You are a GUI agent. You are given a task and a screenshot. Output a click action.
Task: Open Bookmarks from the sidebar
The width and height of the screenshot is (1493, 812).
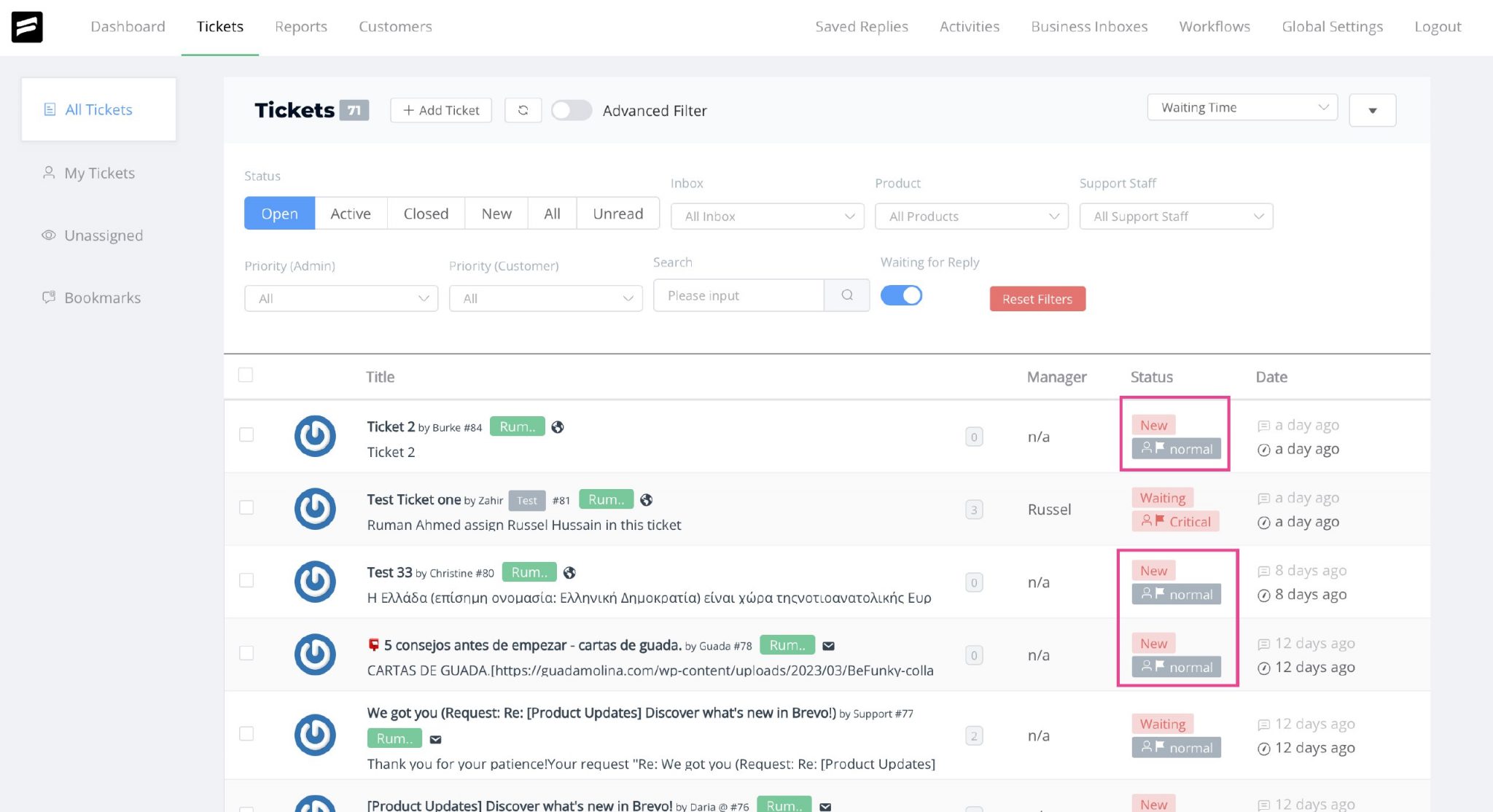pos(102,297)
